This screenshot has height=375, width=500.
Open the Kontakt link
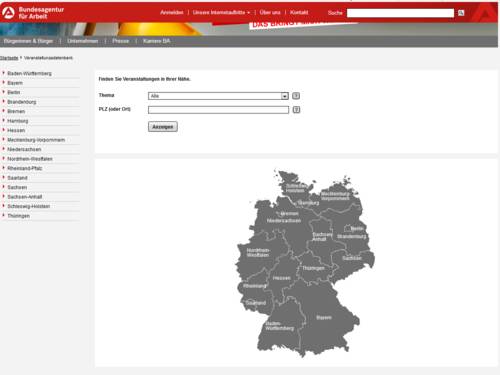(299, 13)
